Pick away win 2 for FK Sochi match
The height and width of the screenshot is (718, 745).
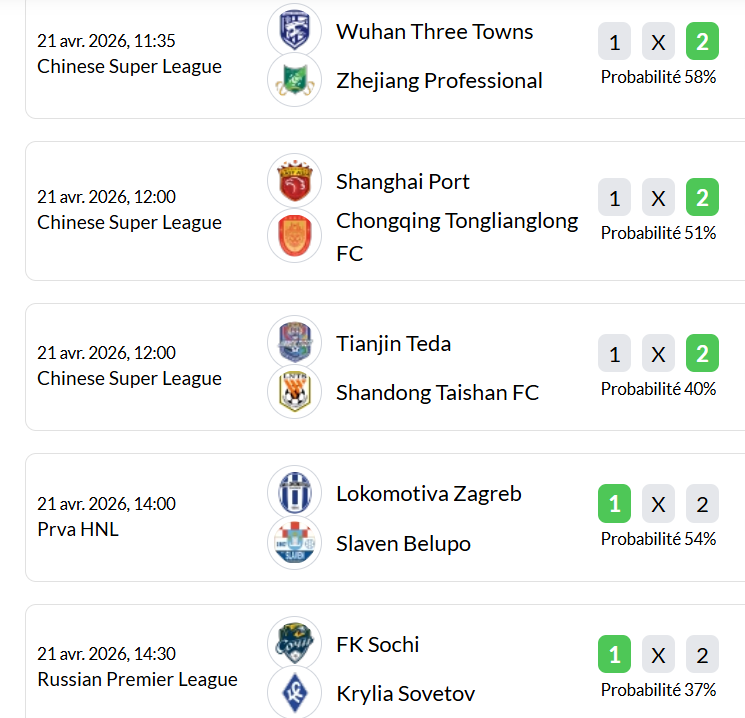coord(702,655)
